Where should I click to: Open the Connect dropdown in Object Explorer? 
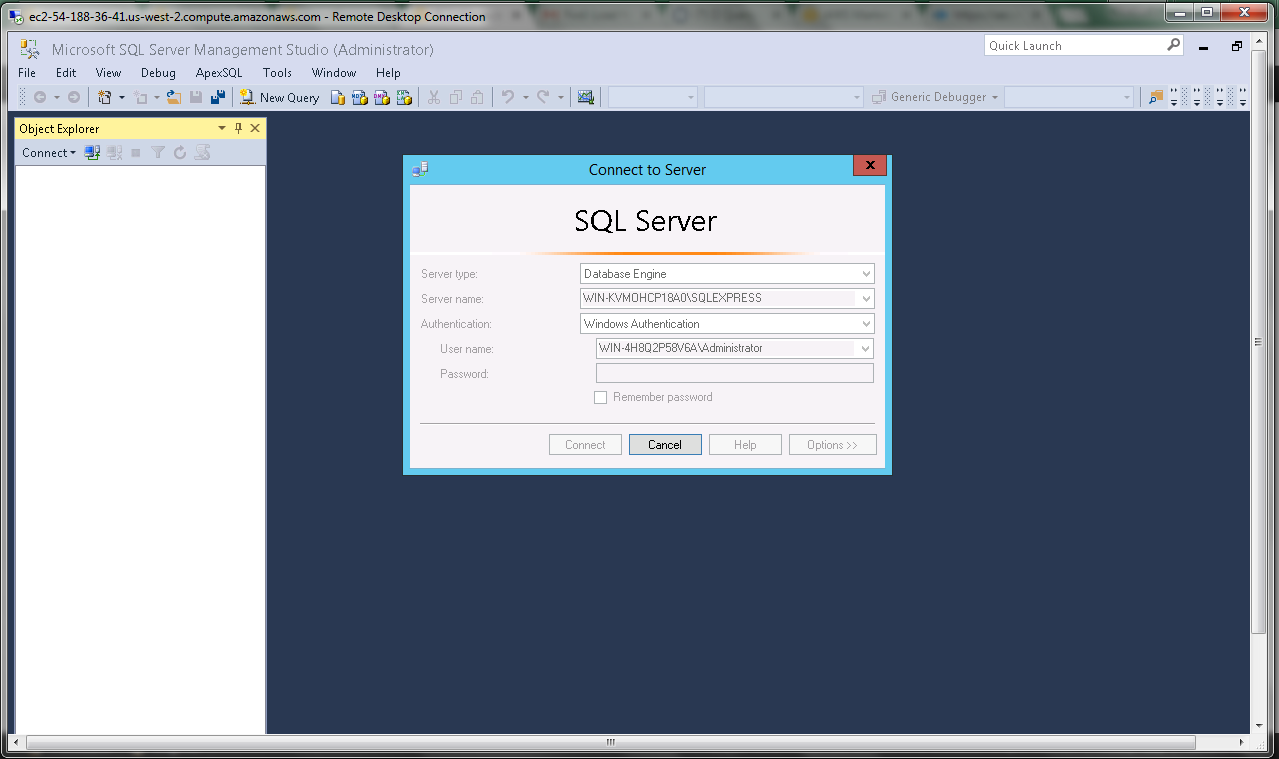click(49, 153)
